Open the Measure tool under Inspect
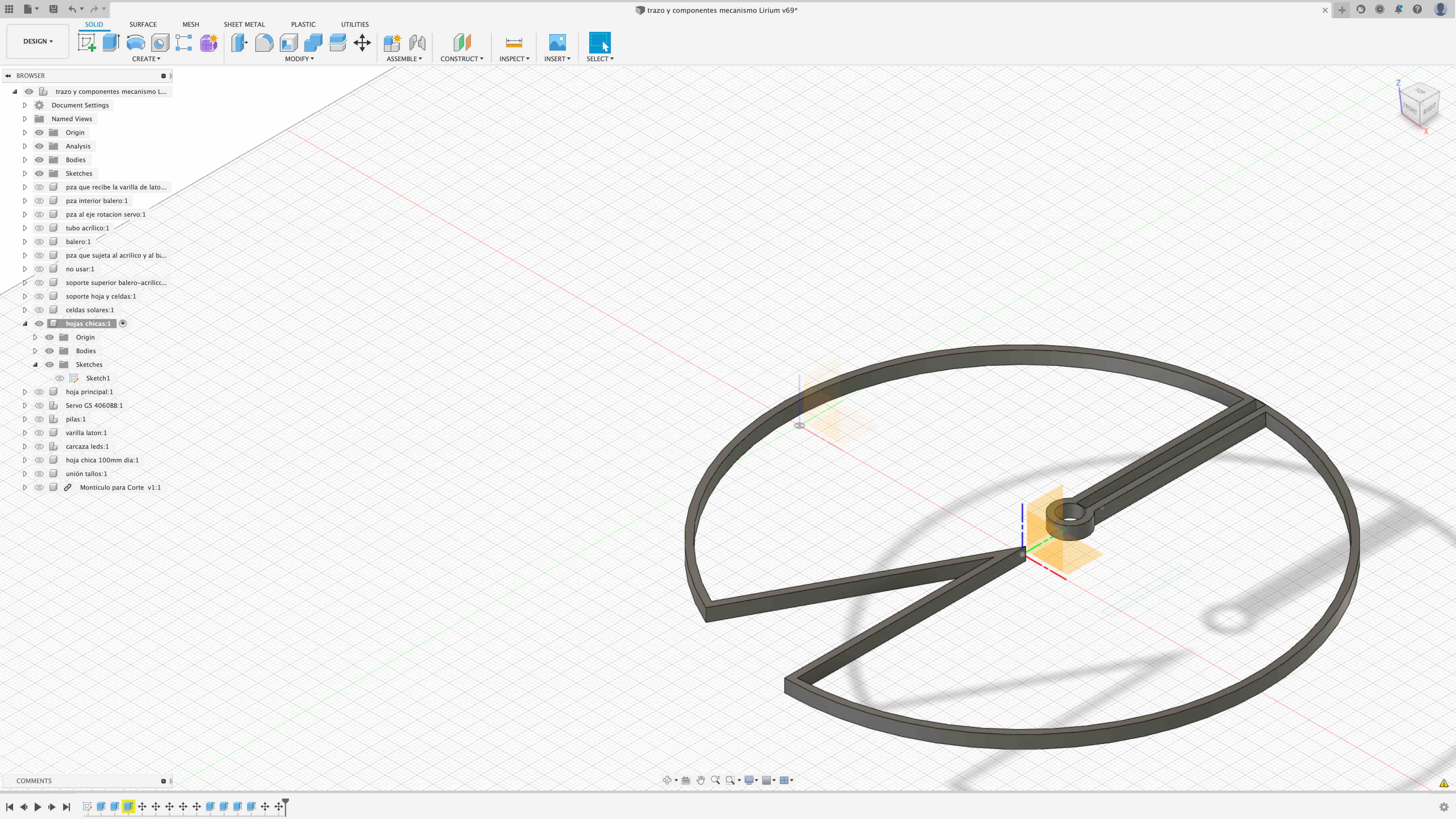This screenshot has width=1456, height=819. point(514,42)
